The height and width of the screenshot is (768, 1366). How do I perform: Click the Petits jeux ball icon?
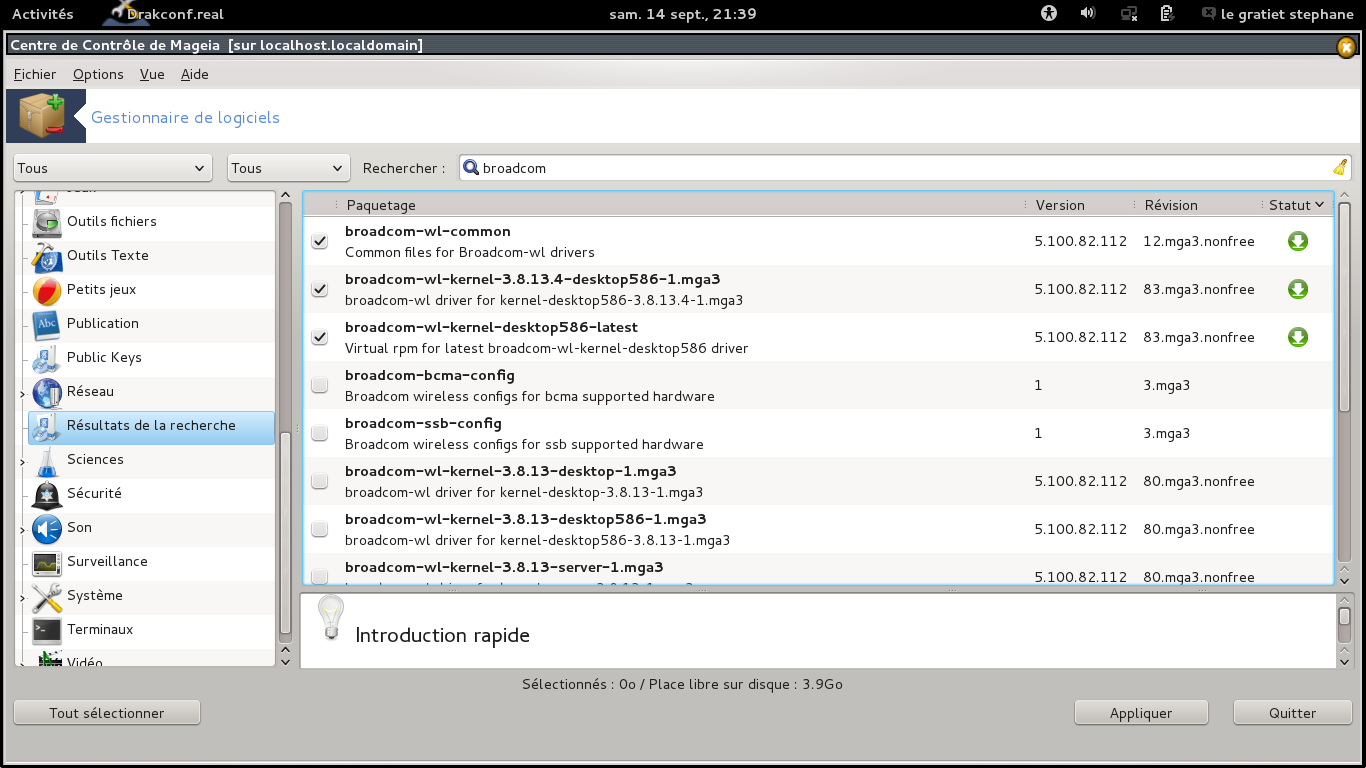pos(47,290)
